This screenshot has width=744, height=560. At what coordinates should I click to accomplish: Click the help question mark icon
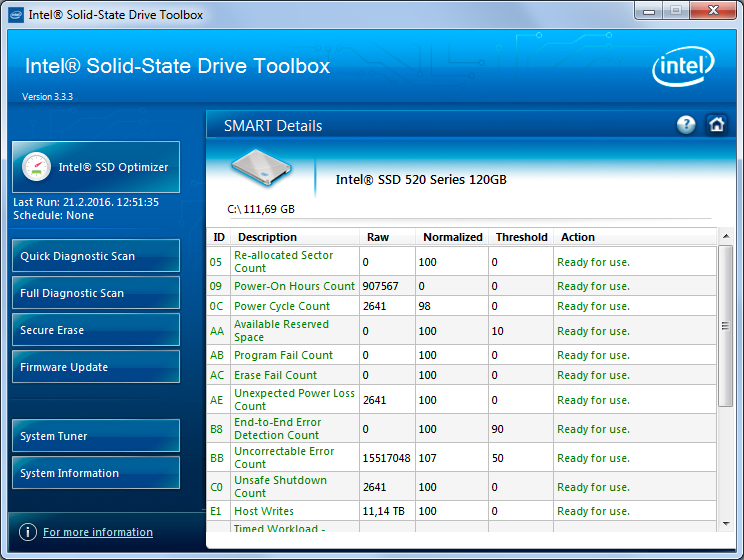(x=686, y=125)
